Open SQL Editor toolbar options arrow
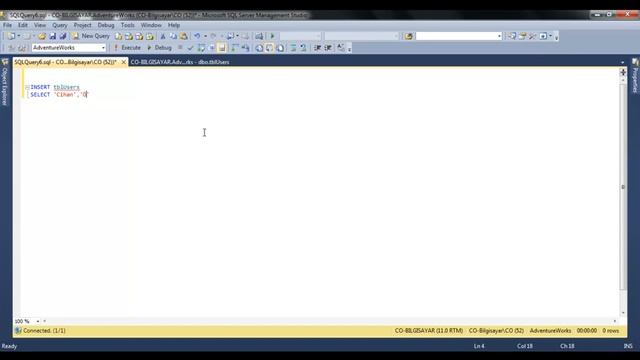The height and width of the screenshot is (360, 640). [349, 49]
